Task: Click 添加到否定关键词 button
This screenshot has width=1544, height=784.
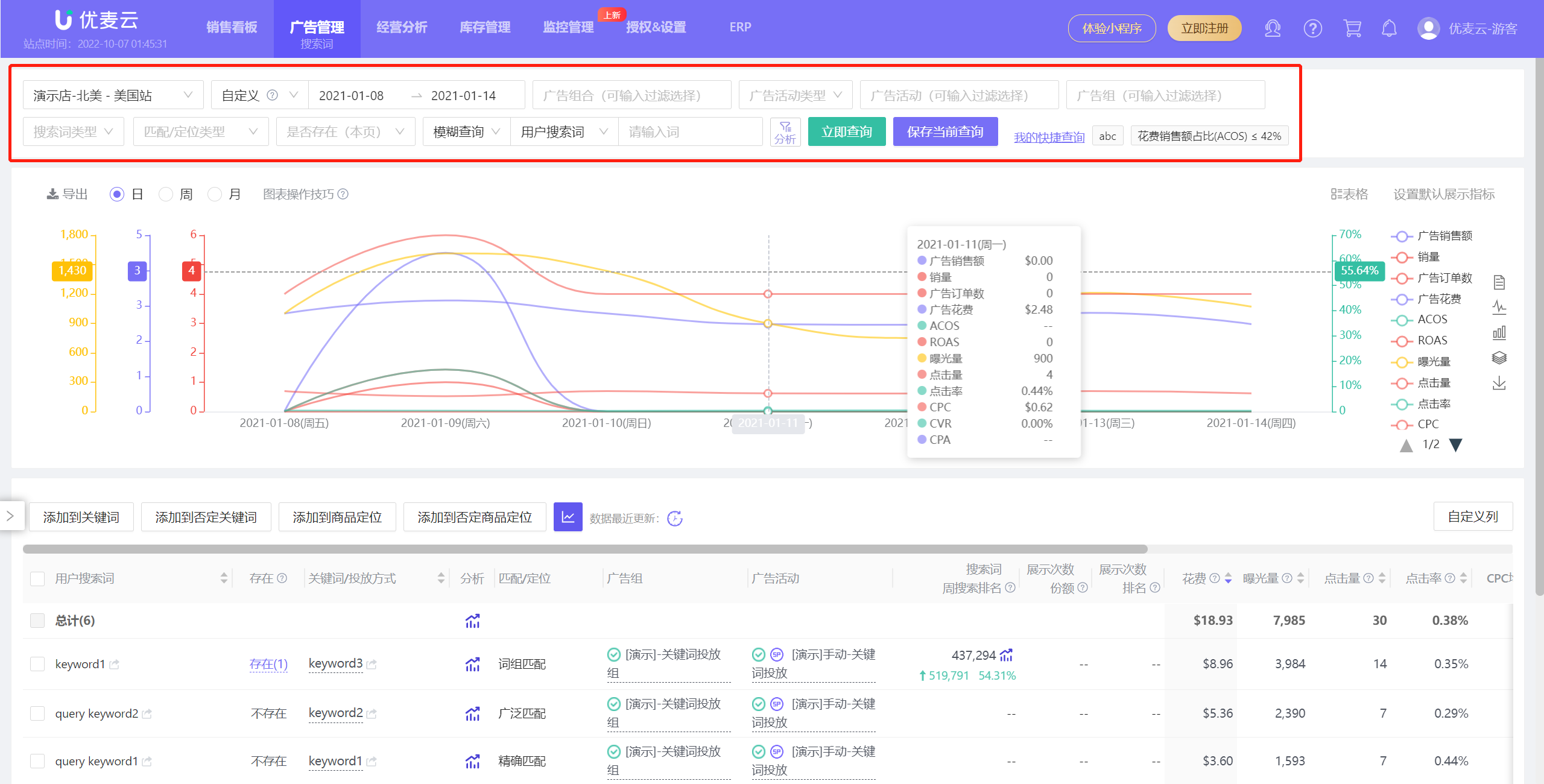Action: coord(206,517)
